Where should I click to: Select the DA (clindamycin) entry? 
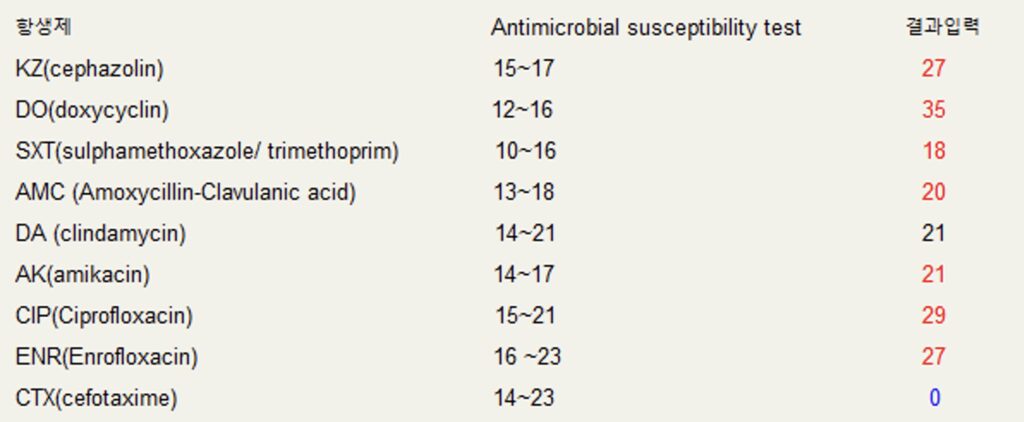(101, 233)
